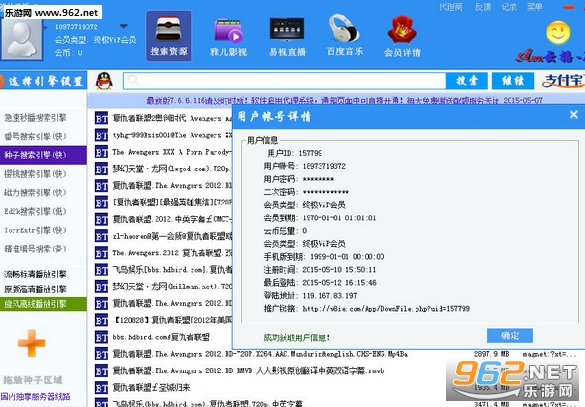Click the BT icon beside tyhg-999 result

[101, 135]
